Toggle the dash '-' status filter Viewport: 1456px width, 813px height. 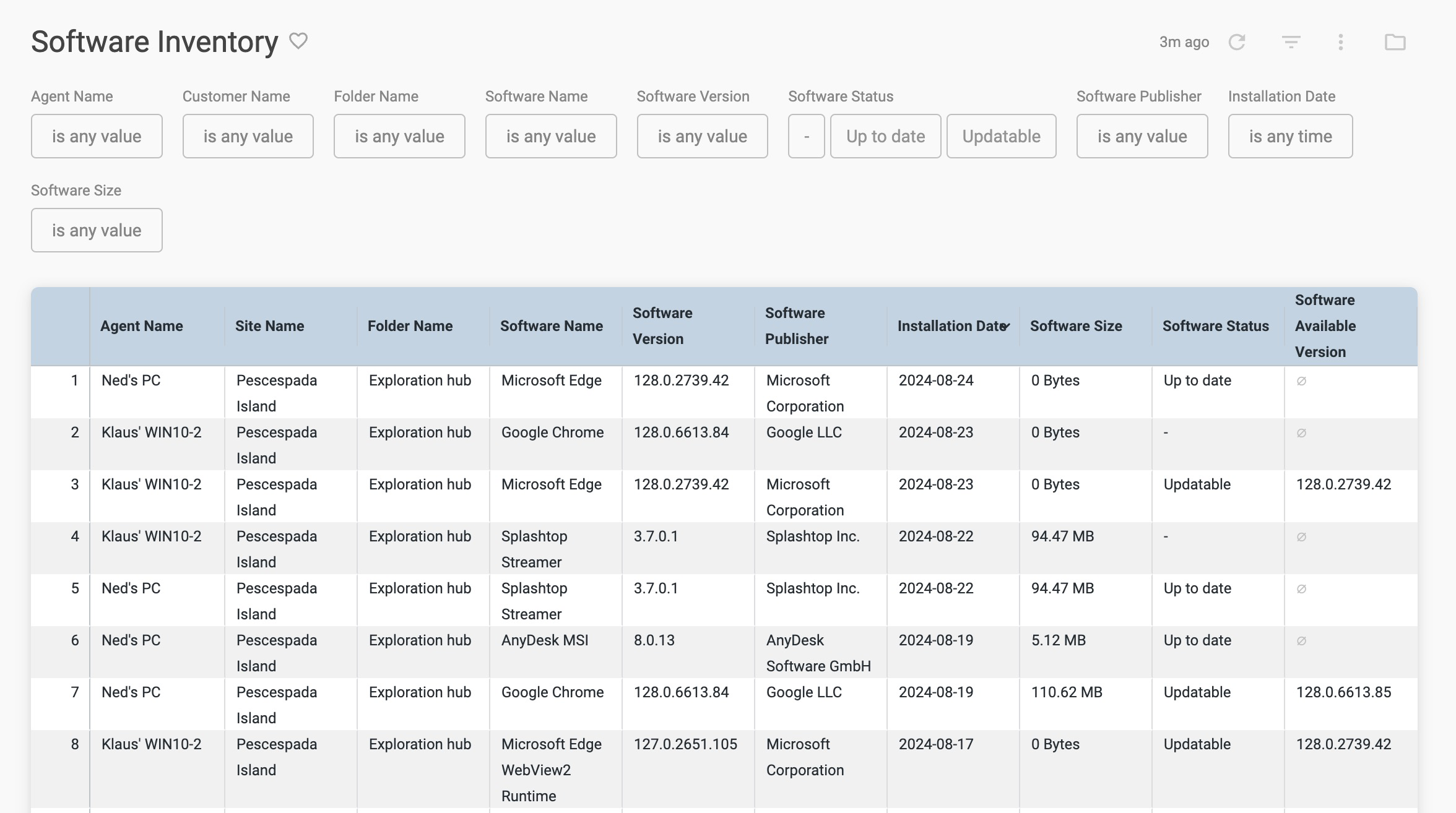point(806,136)
